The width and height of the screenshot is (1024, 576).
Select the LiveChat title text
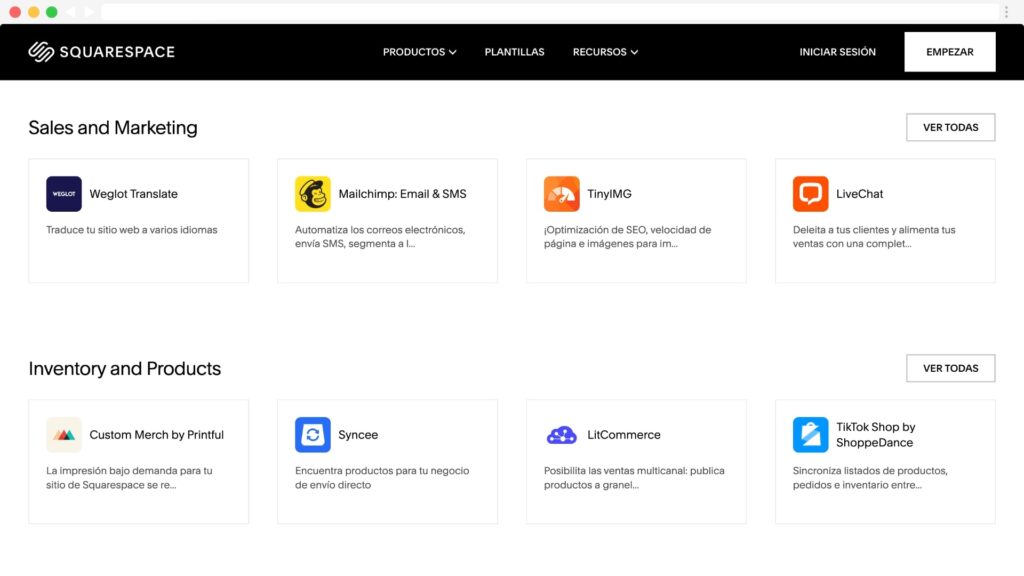click(859, 194)
